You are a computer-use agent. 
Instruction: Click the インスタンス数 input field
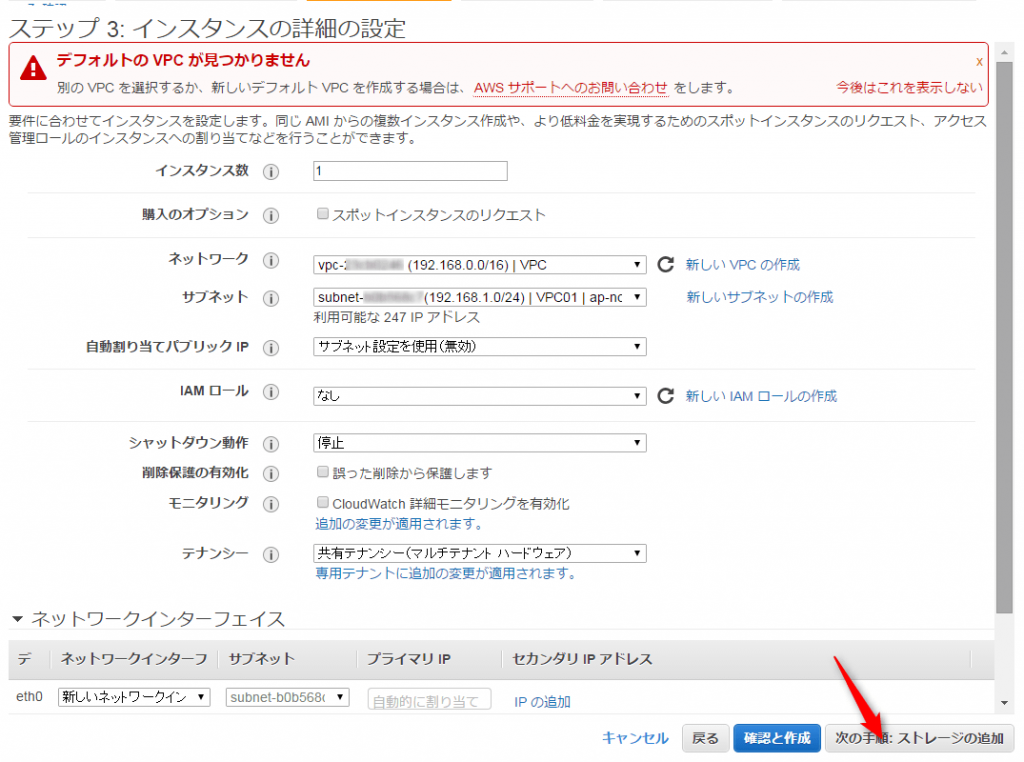coord(410,171)
